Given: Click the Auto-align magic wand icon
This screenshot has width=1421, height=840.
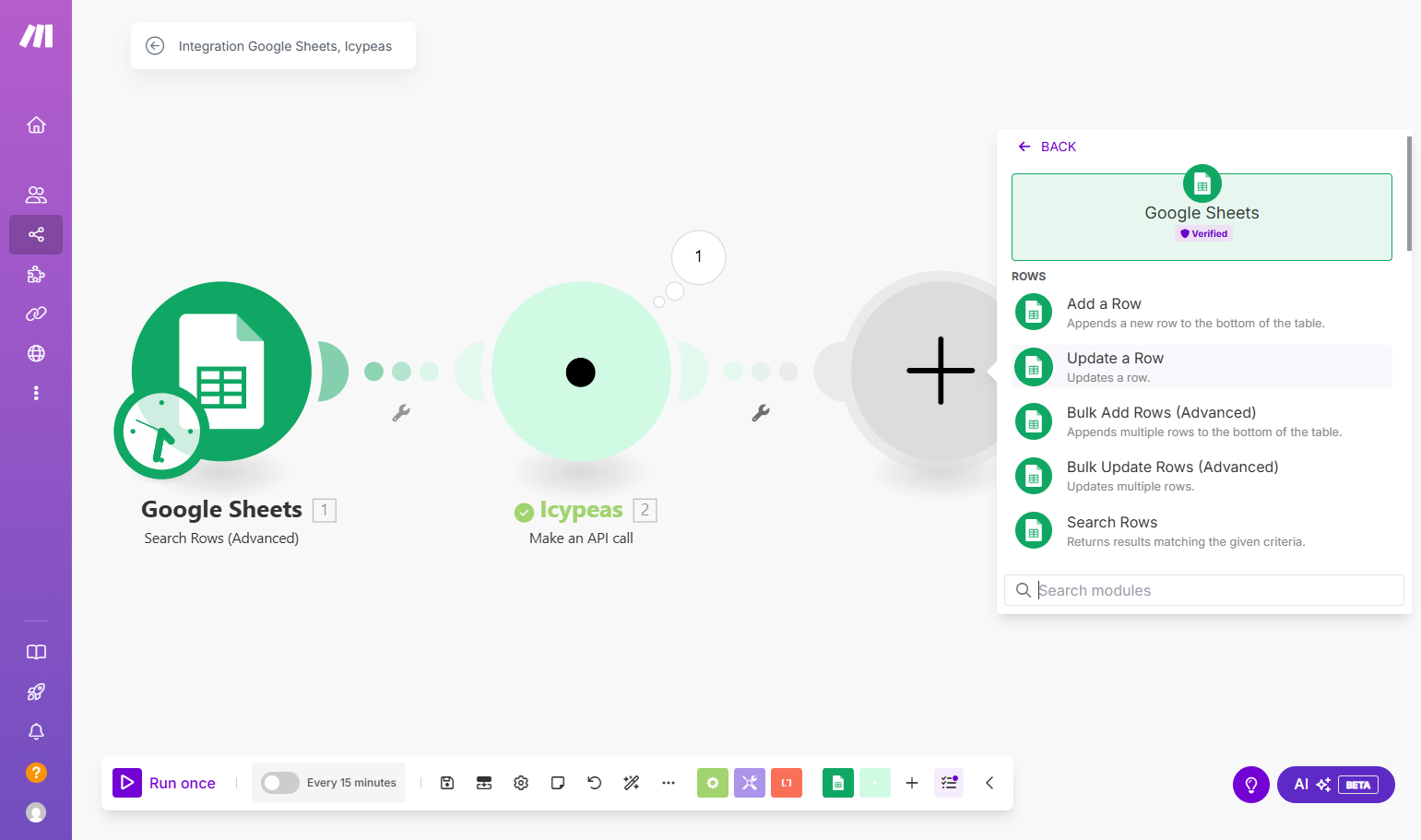Looking at the screenshot, I should point(632,783).
